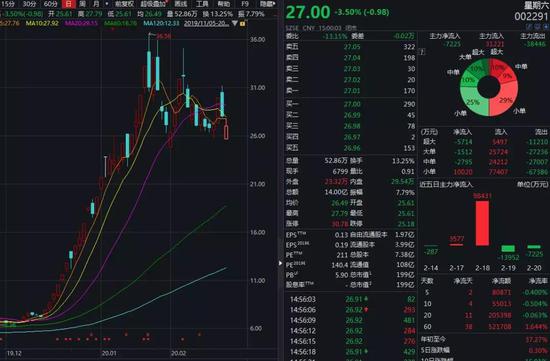Click the tick row at 14:56:06
Image resolution: width=550 pixels, height=361 pixels.
tap(351, 310)
